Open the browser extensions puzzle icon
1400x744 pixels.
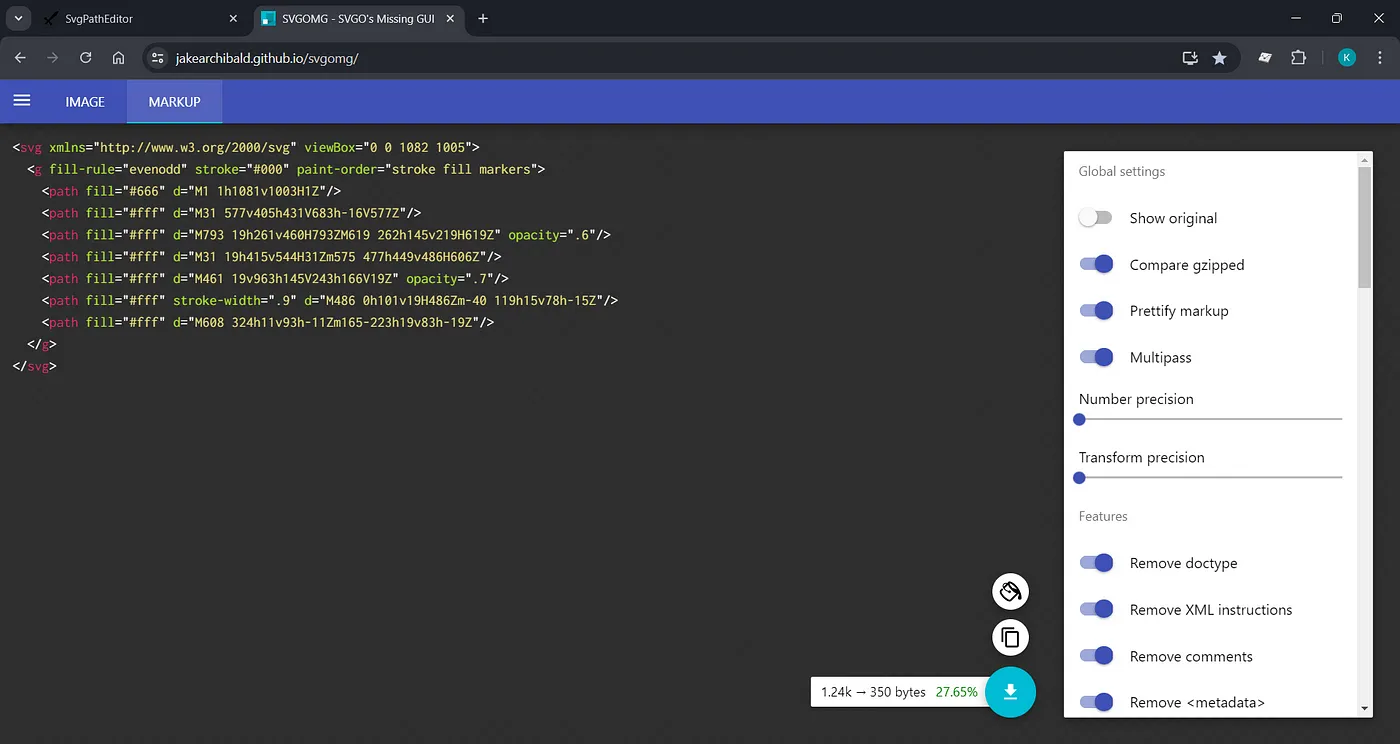coord(1298,58)
